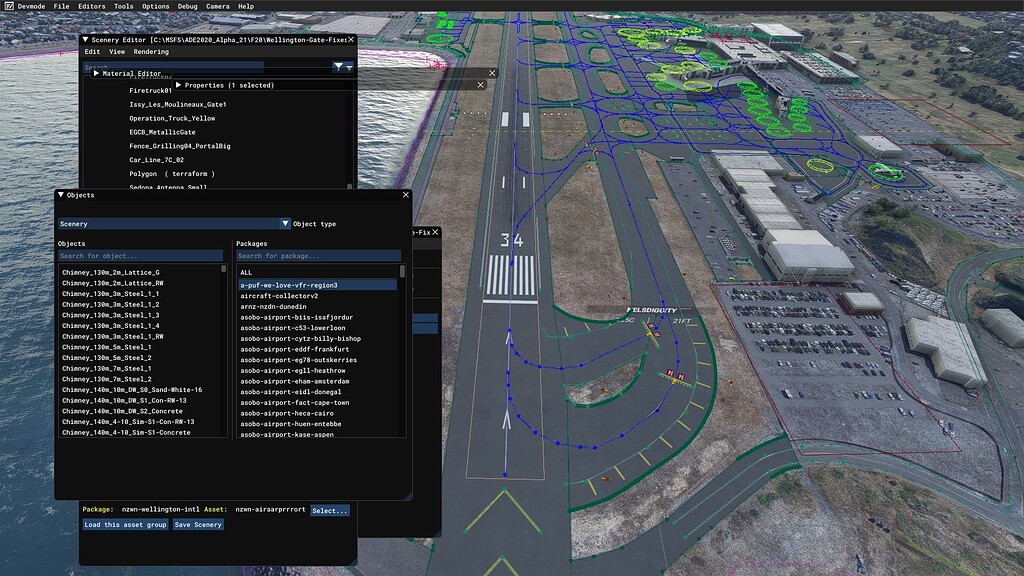Click the small arrow beside the filter funnel
The image size is (1024, 576).
click(348, 67)
